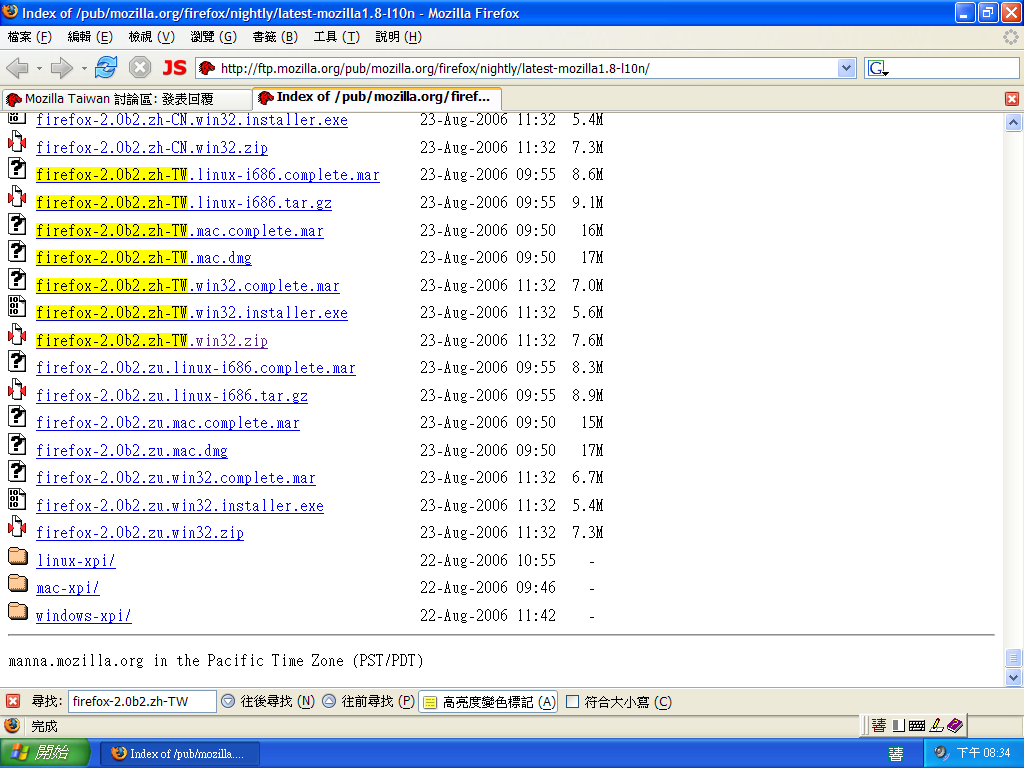The width and height of the screenshot is (1024, 768).
Task: Open the 書籤 (B) menu
Action: 275,37
